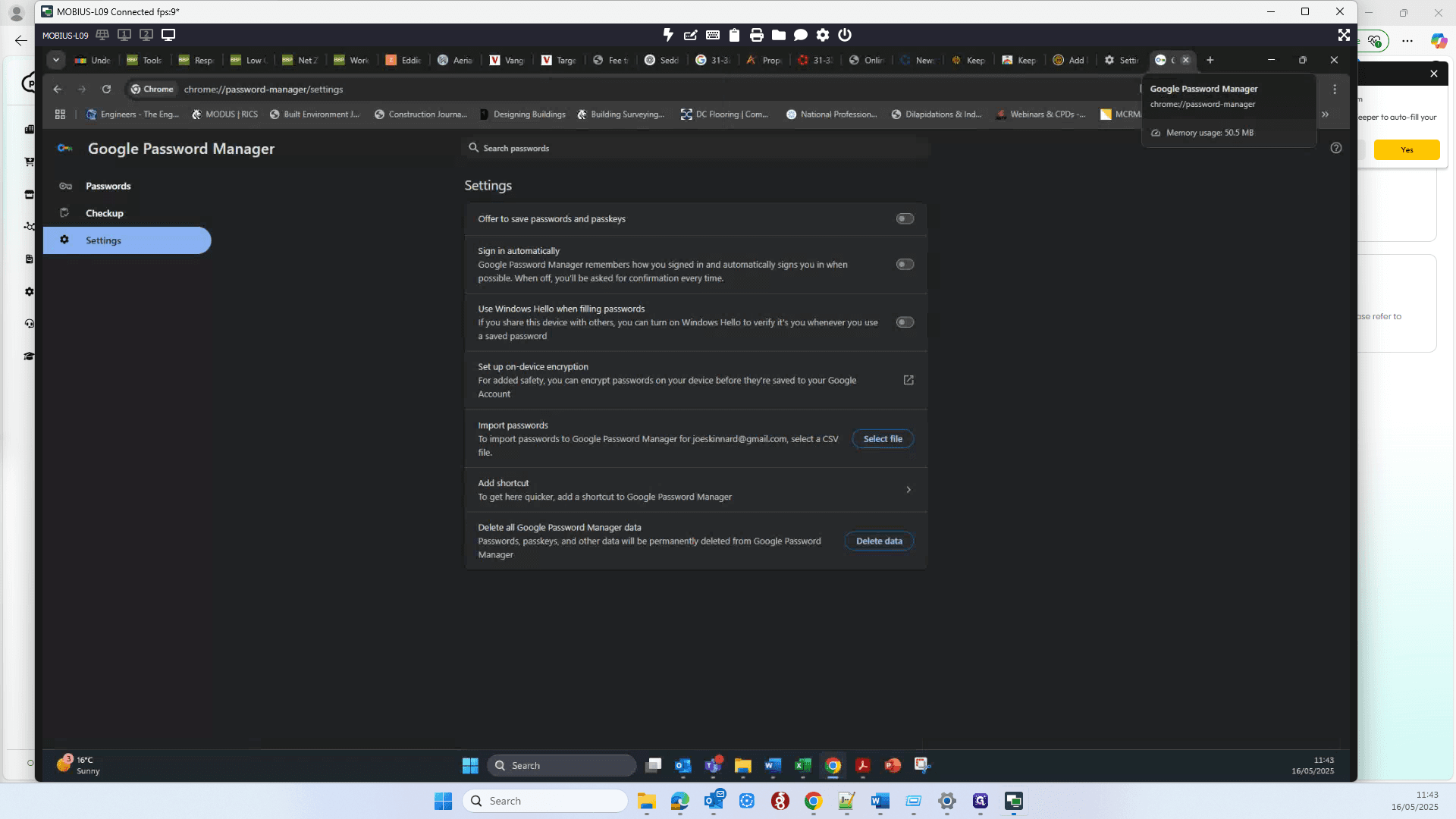Switch to the Settings browser tab
Image resolution: width=1456 pixels, height=819 pixels.
pos(1122,60)
